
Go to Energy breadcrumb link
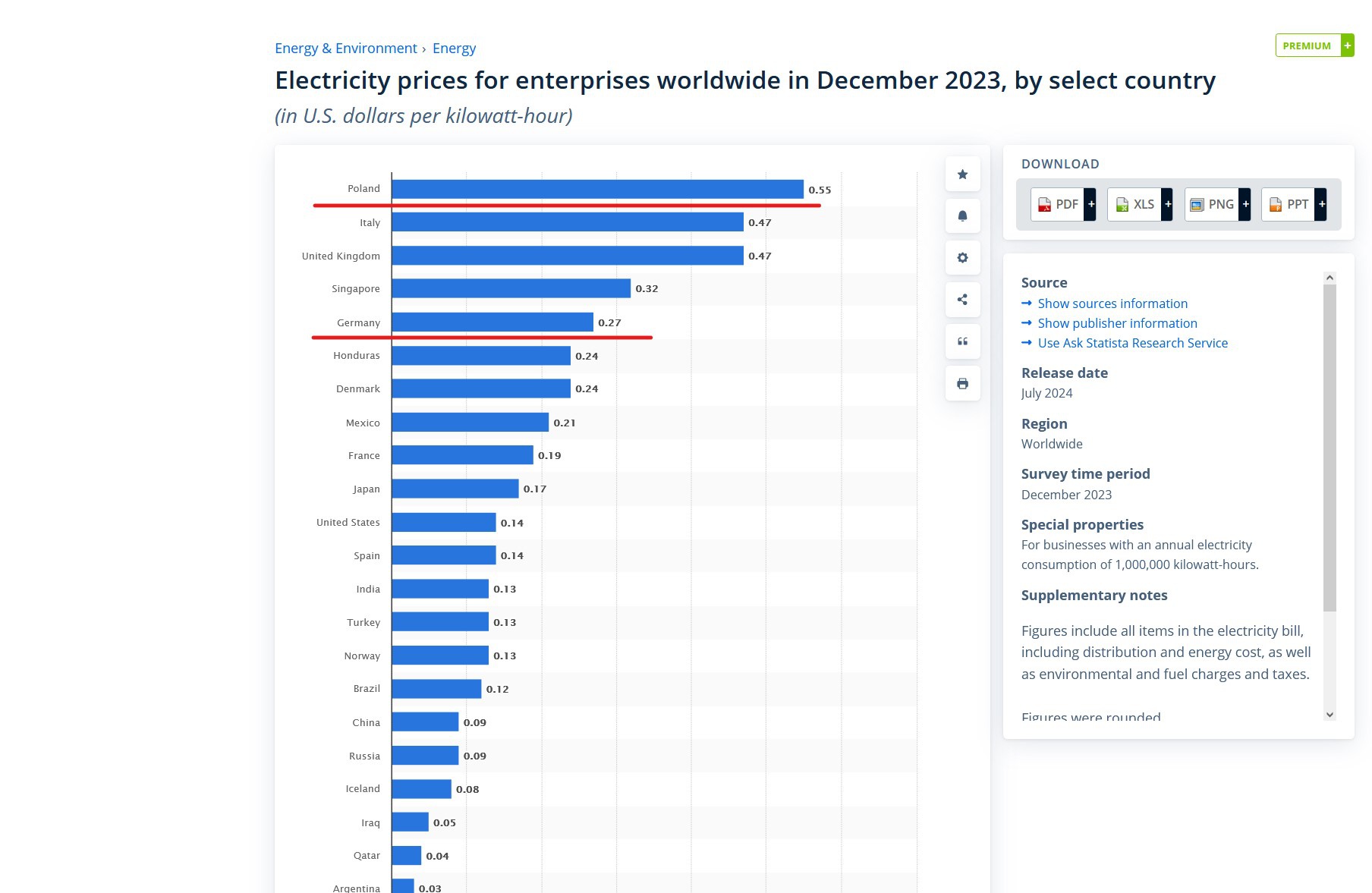click(x=454, y=49)
